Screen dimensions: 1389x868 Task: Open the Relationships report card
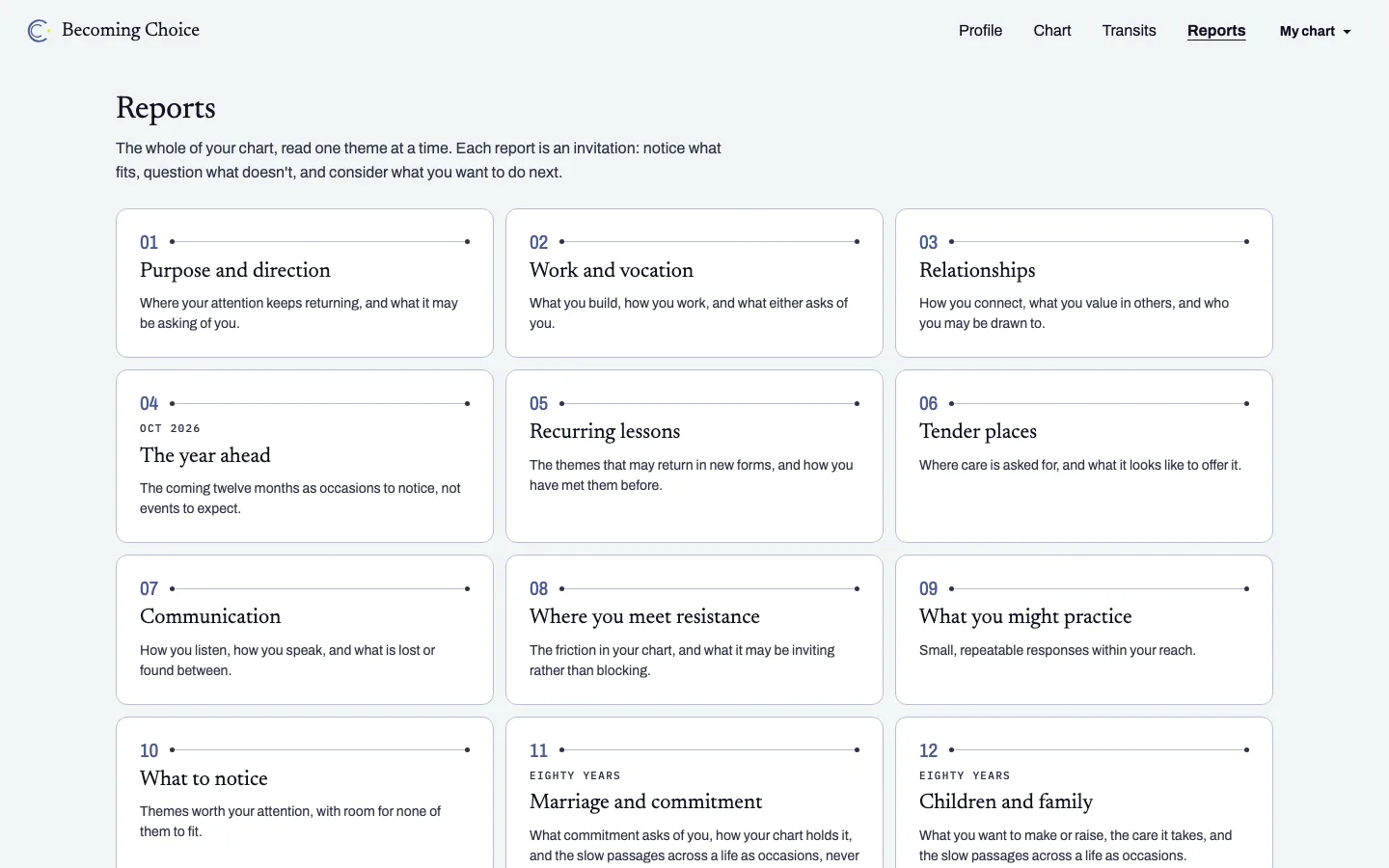click(1084, 284)
